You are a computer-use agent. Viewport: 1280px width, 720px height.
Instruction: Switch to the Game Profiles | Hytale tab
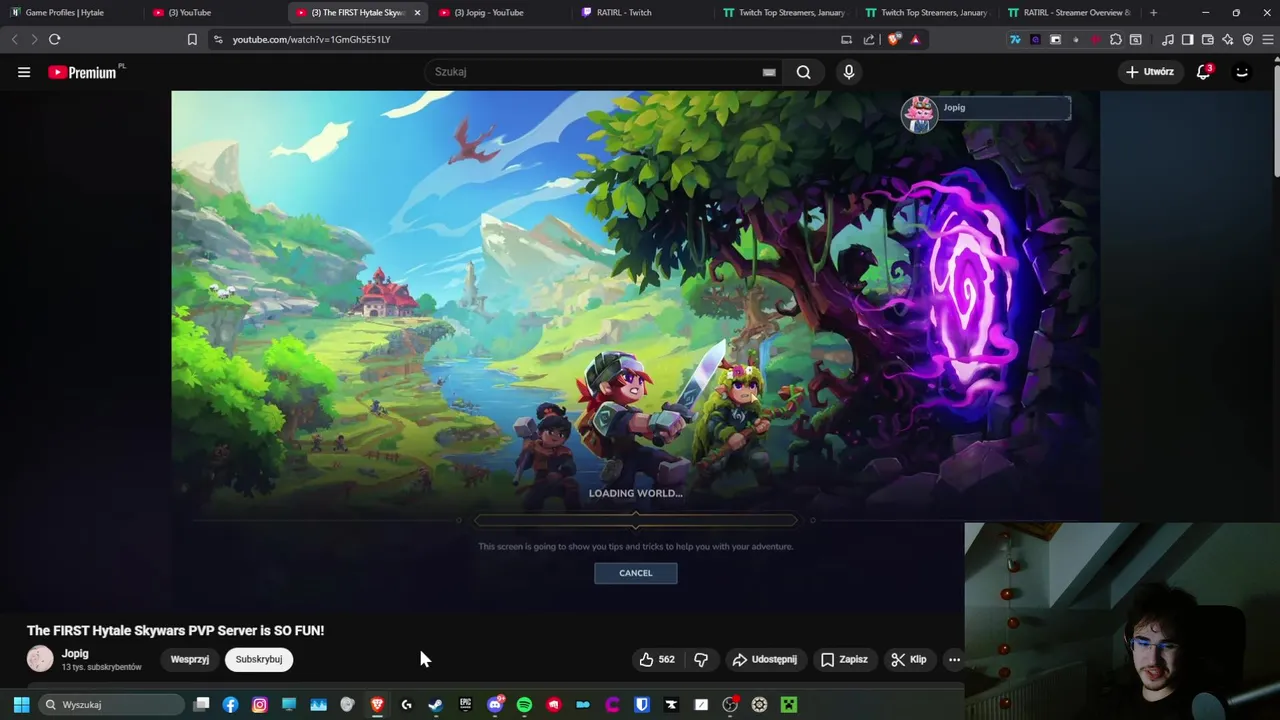[x=72, y=12]
